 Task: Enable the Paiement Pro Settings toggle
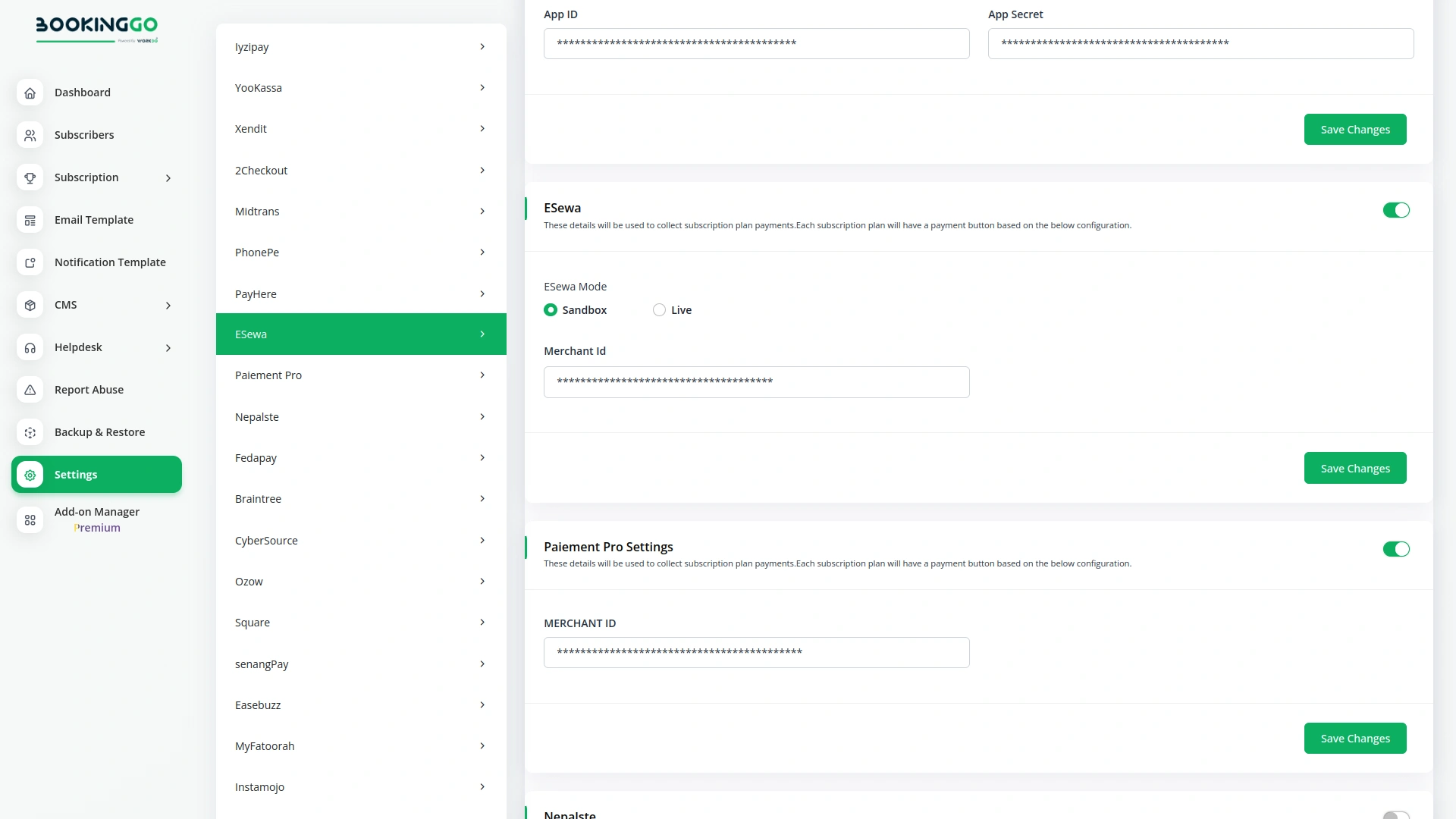click(1396, 548)
